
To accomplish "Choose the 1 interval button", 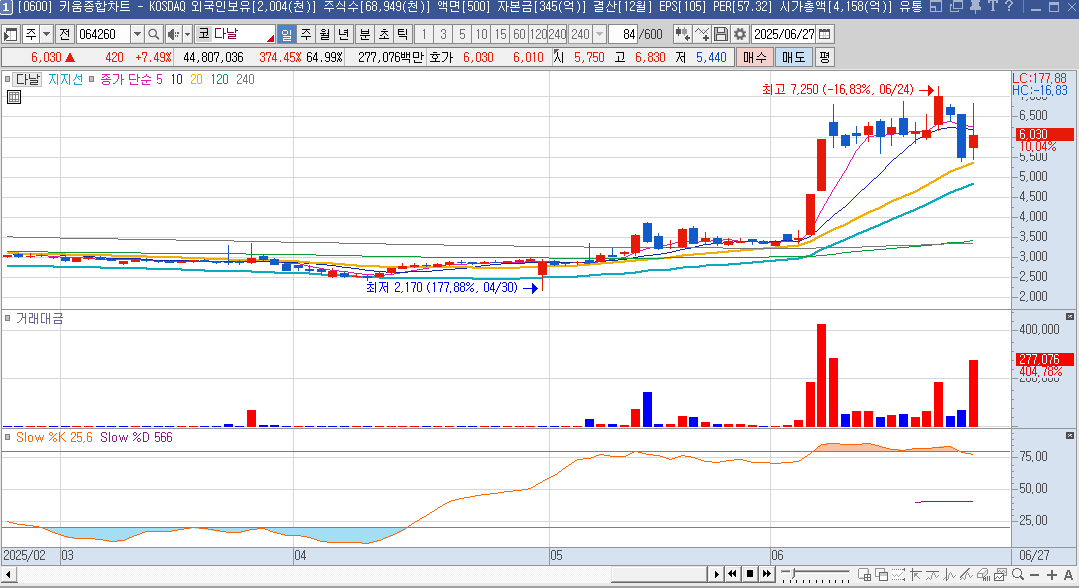I will (424, 34).
